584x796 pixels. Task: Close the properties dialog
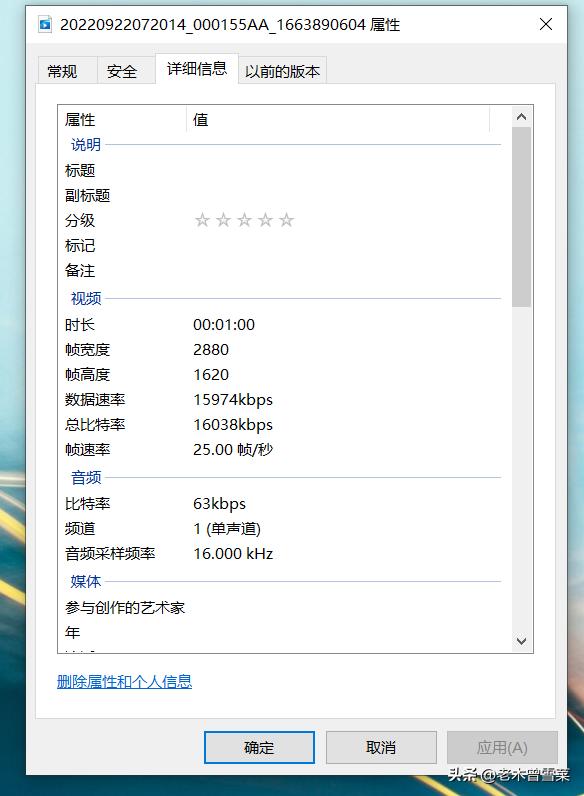coord(546,24)
